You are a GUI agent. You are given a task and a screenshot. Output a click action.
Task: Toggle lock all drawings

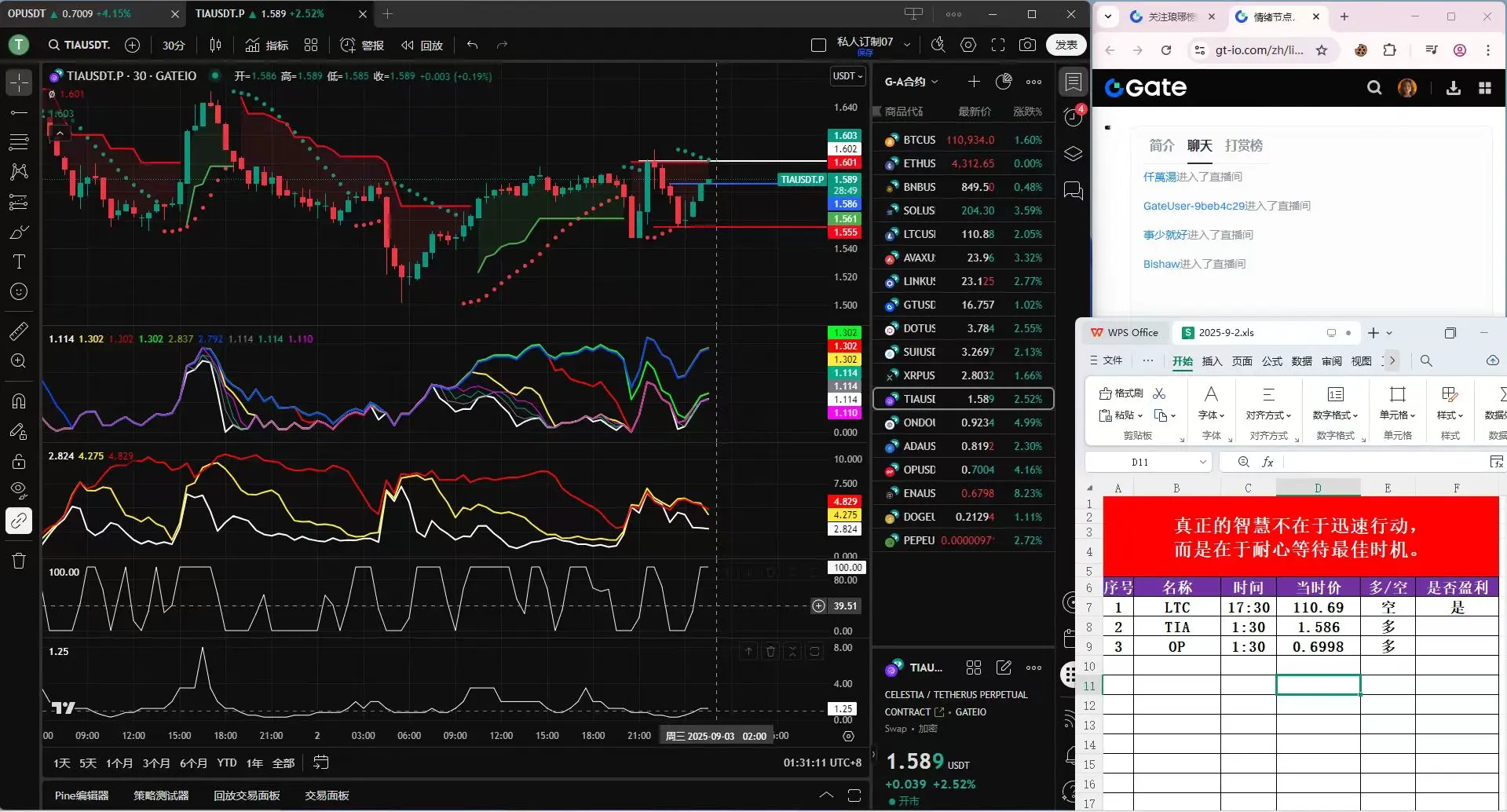(x=19, y=461)
